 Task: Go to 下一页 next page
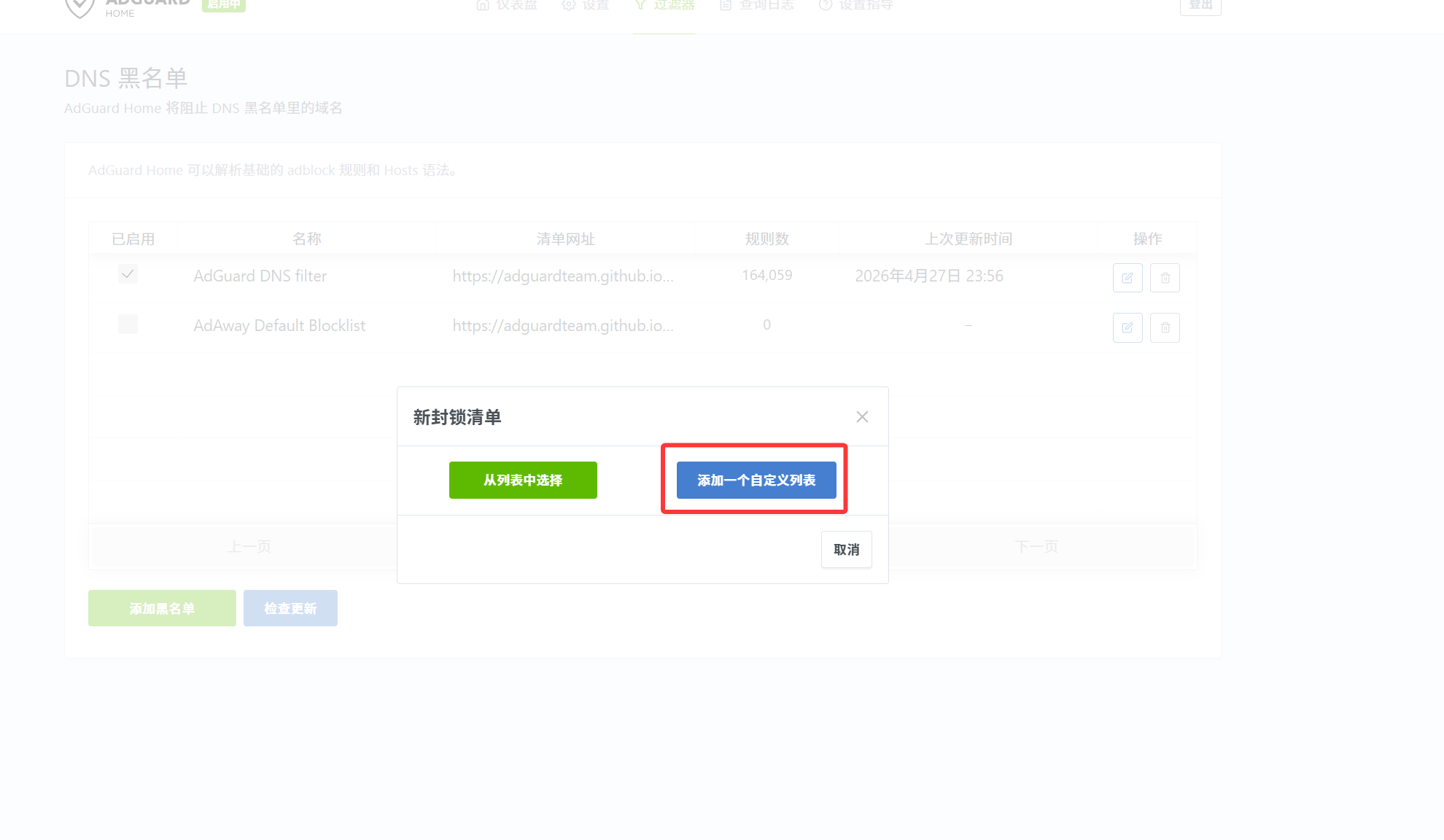click(1036, 546)
